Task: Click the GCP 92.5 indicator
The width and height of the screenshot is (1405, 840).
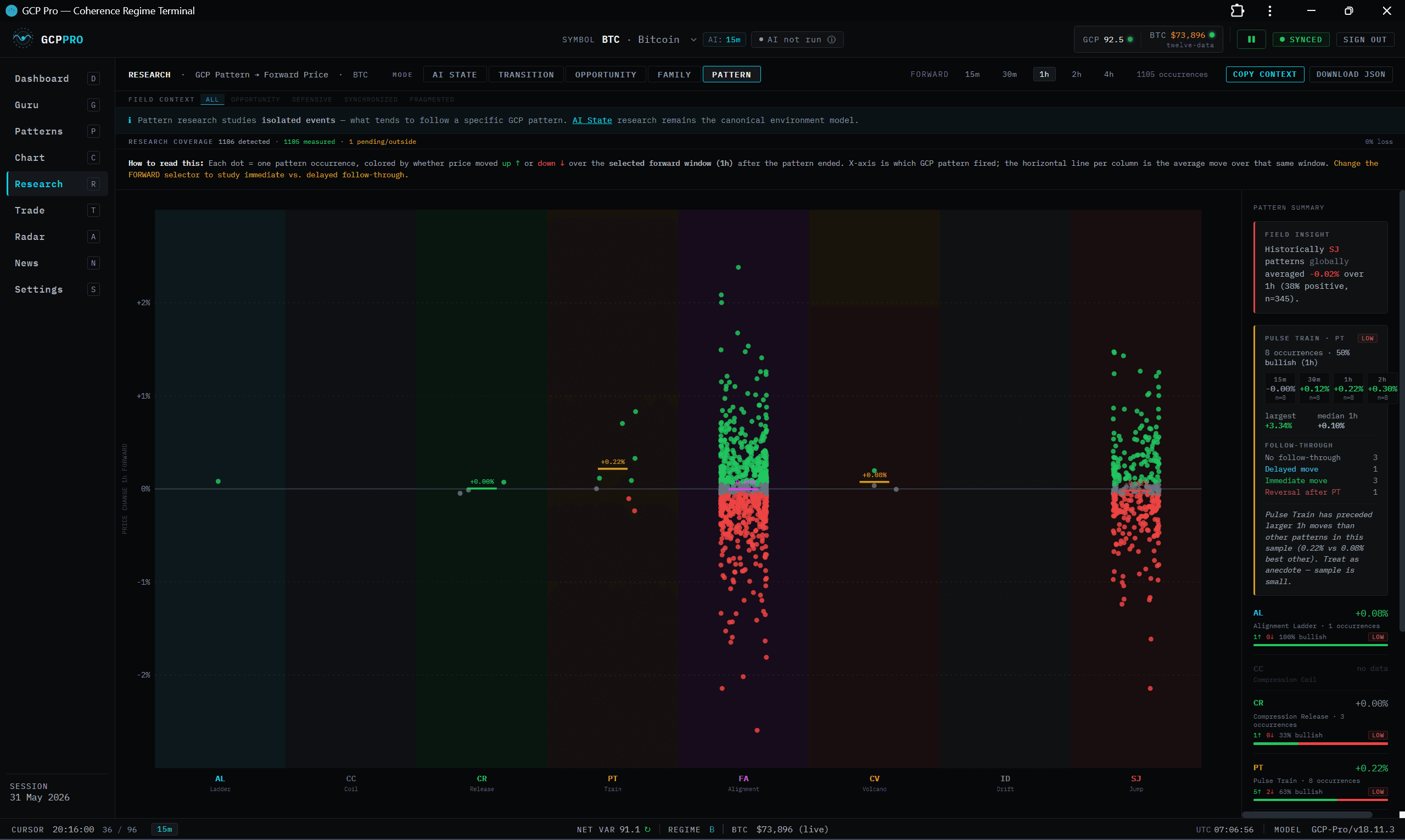Action: 1107,40
